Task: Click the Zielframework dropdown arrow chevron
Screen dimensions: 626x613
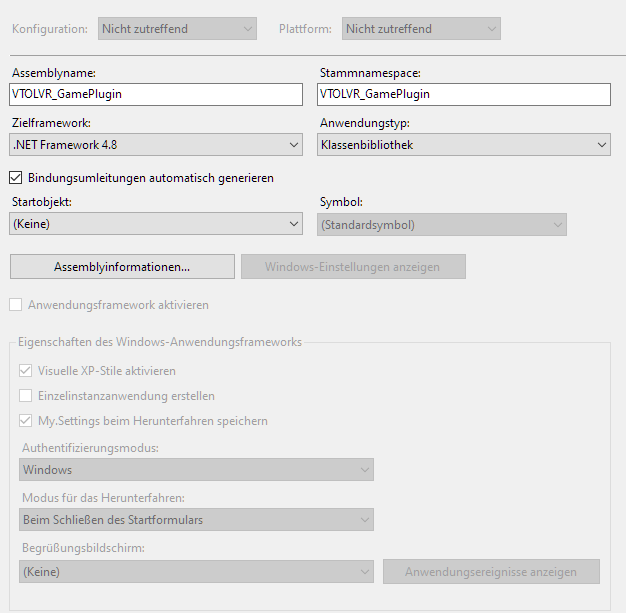Action: 294,145
